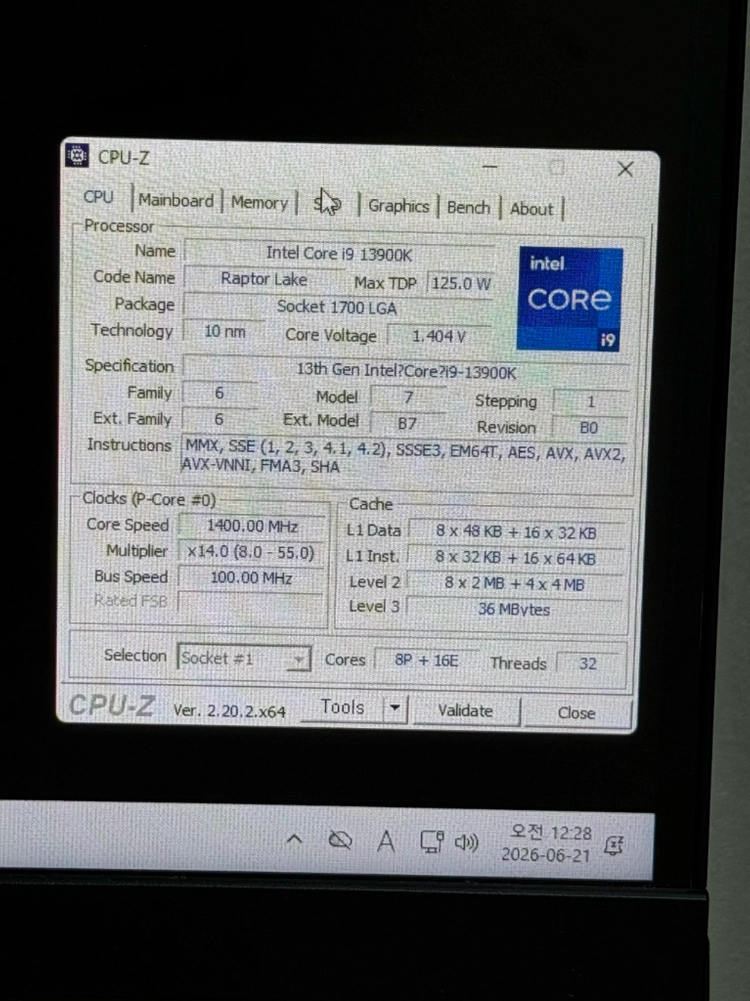Click the Bus Speed 100.00 MHz value
The height and width of the screenshot is (1001, 750).
click(x=251, y=578)
